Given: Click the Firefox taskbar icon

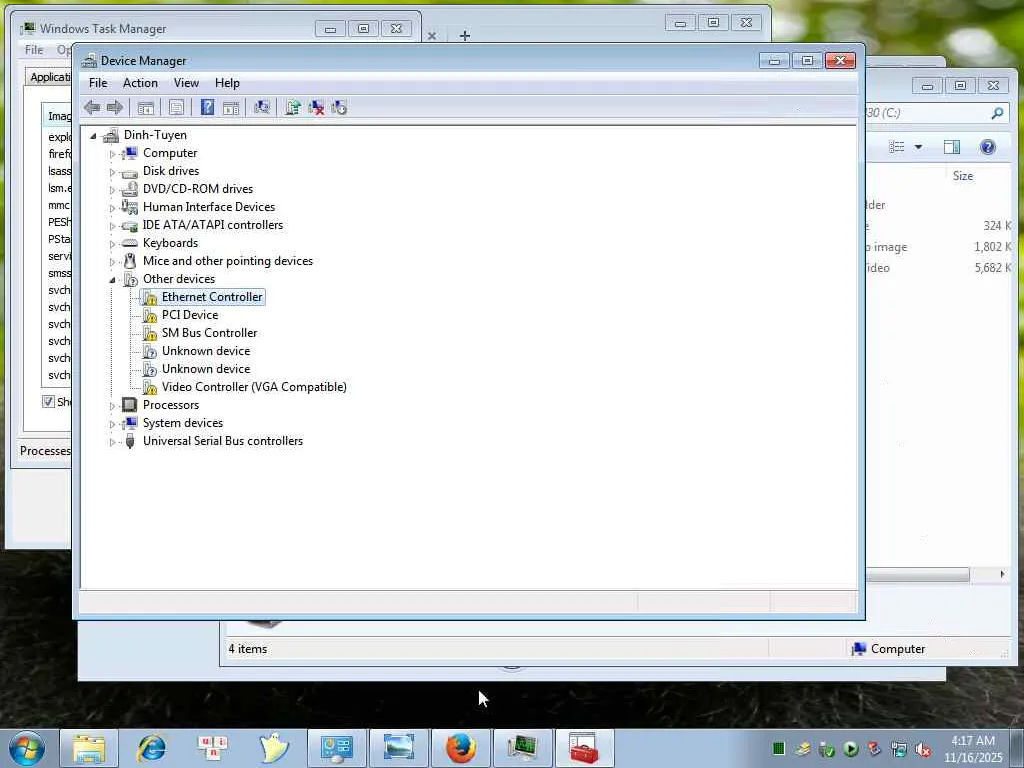Looking at the screenshot, I should pos(460,748).
